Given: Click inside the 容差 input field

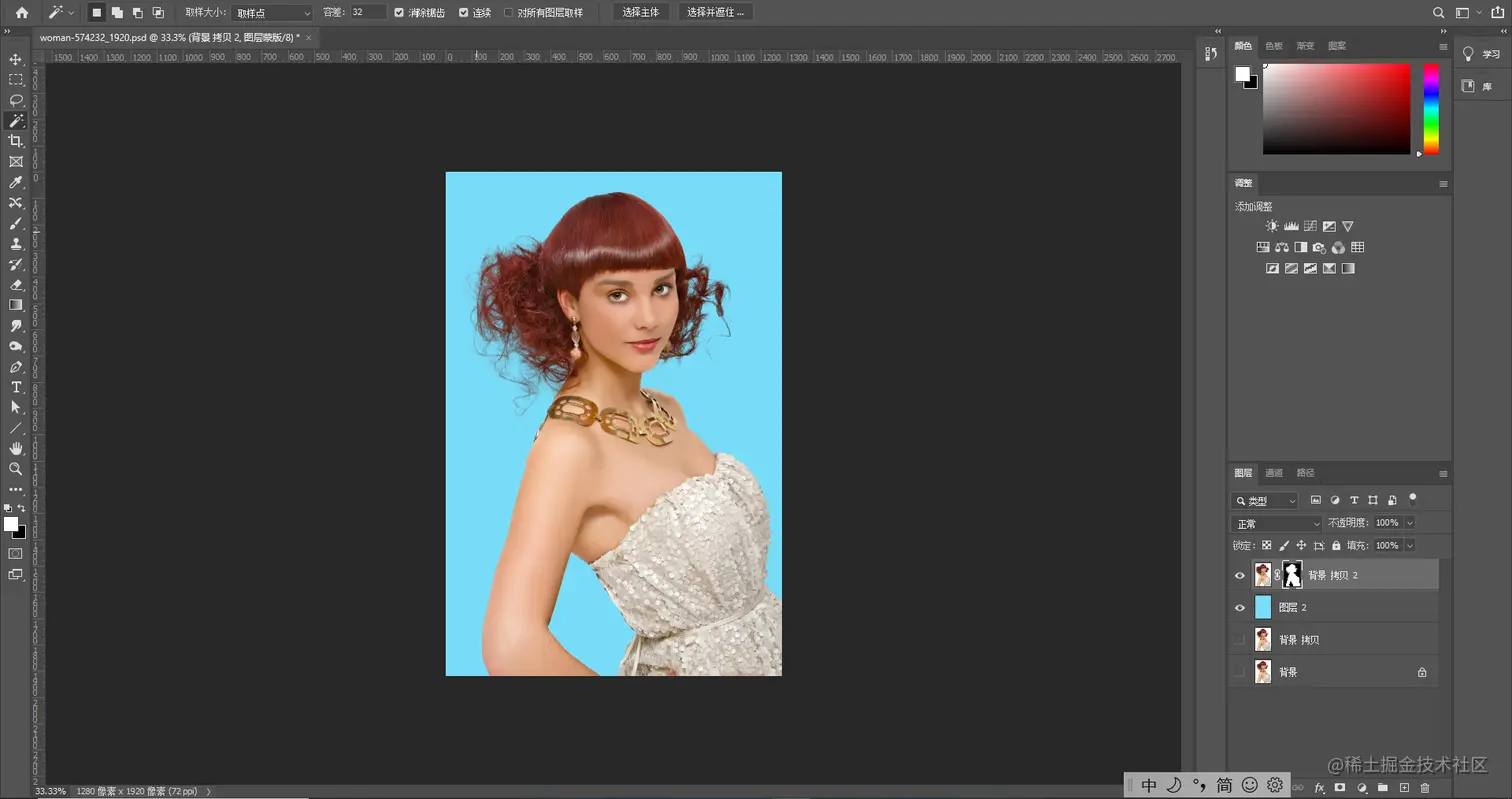Looking at the screenshot, I should (367, 13).
